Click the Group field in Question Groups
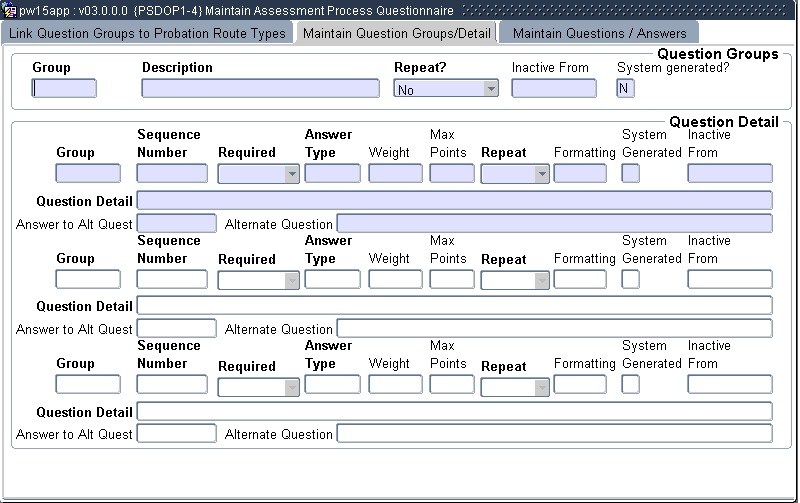Screen dimensions: 800x503 click(65, 88)
